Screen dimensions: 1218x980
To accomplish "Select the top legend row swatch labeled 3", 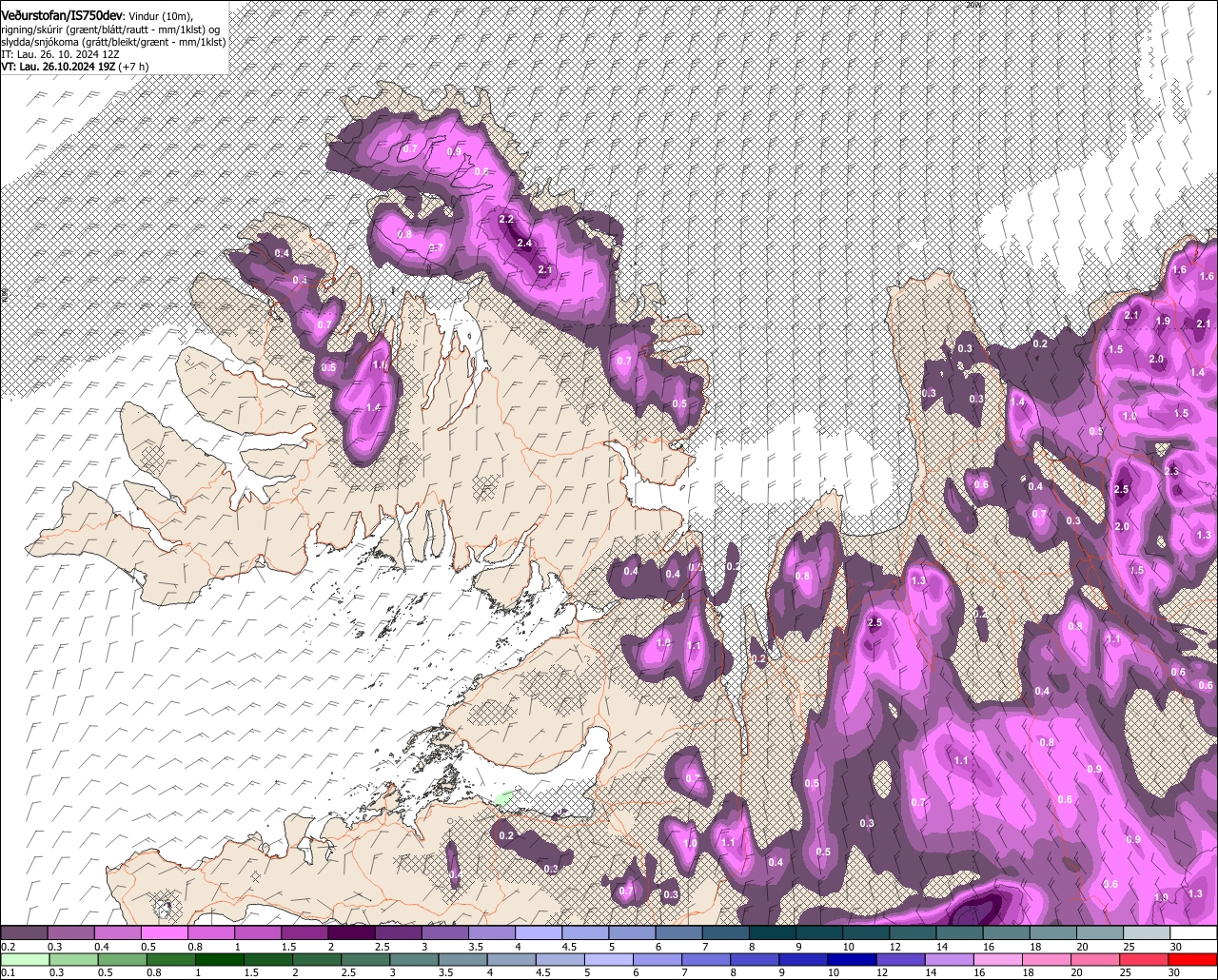I will pos(445,932).
